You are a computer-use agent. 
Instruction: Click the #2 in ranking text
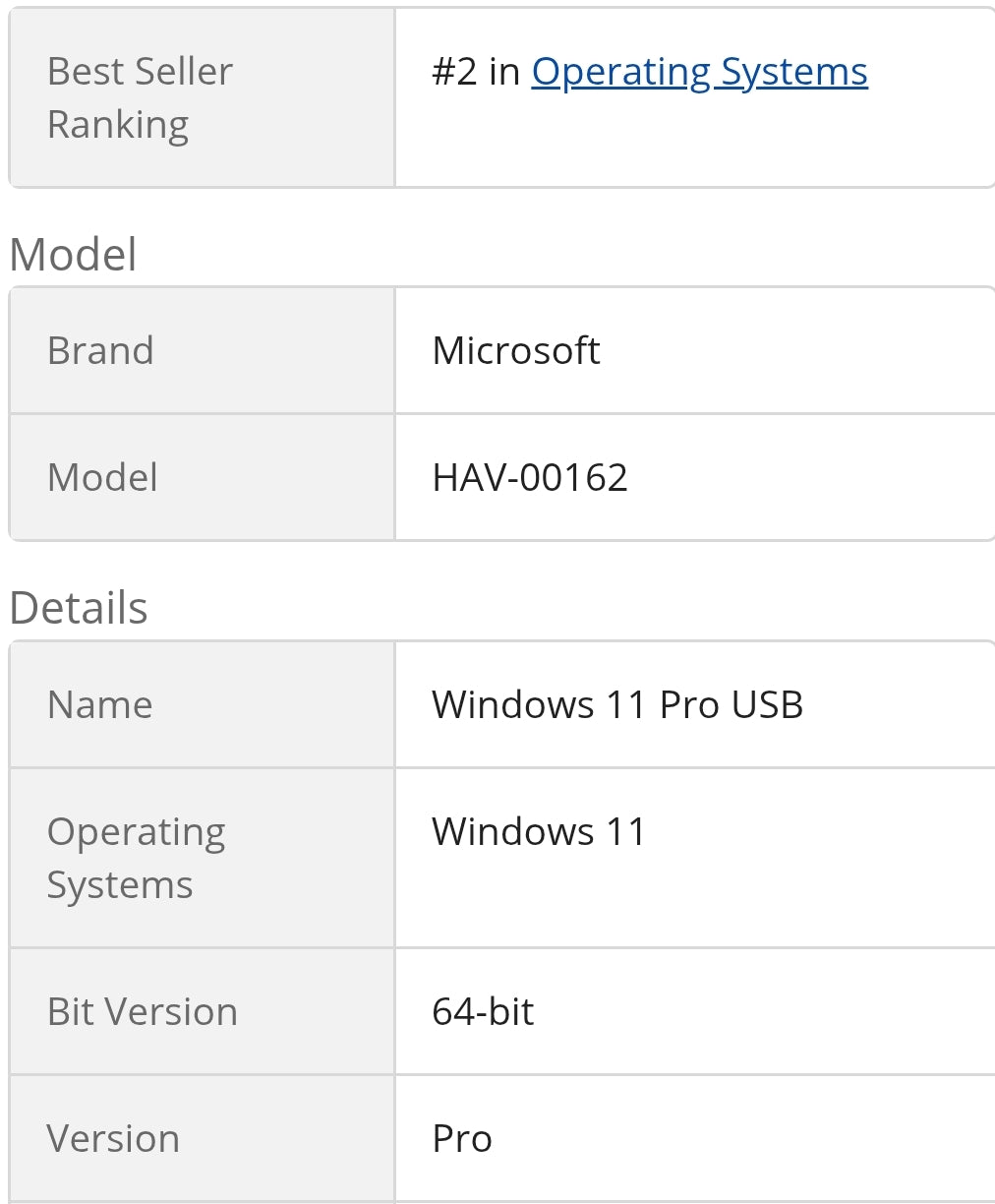coord(476,72)
